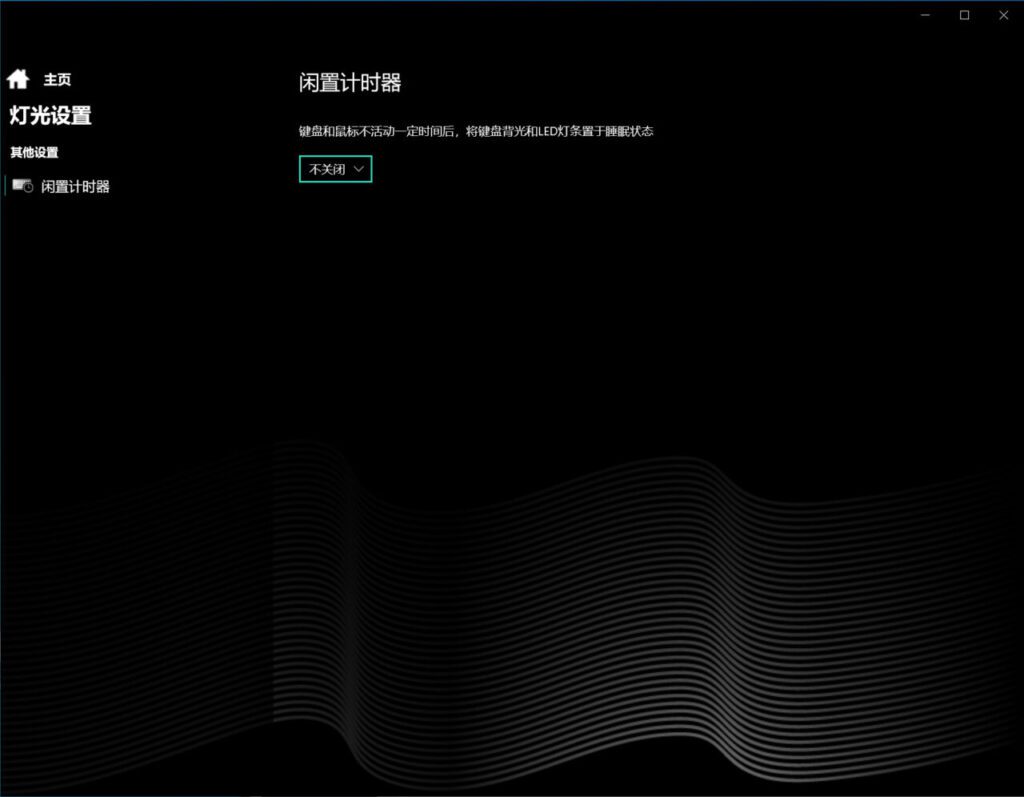Click the 其他设置 section label

pos(34,153)
